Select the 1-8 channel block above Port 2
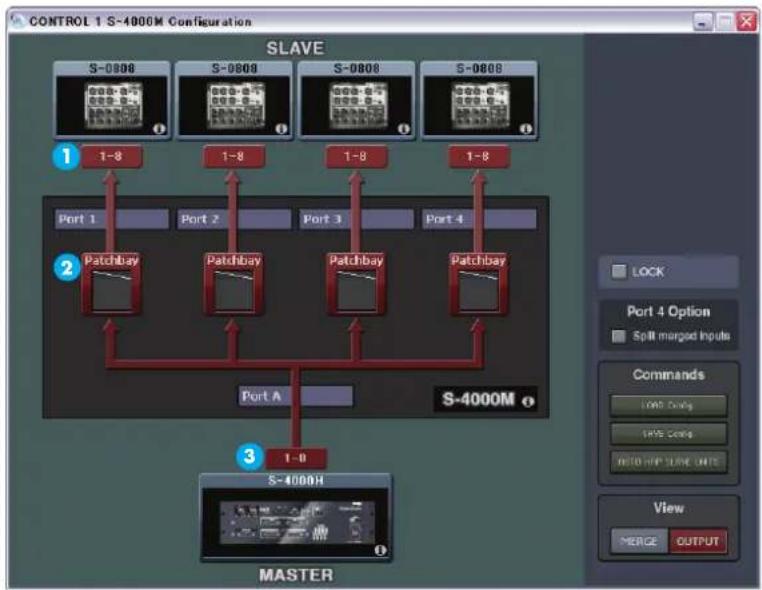This screenshot has height=590, width=762. (x=234, y=156)
